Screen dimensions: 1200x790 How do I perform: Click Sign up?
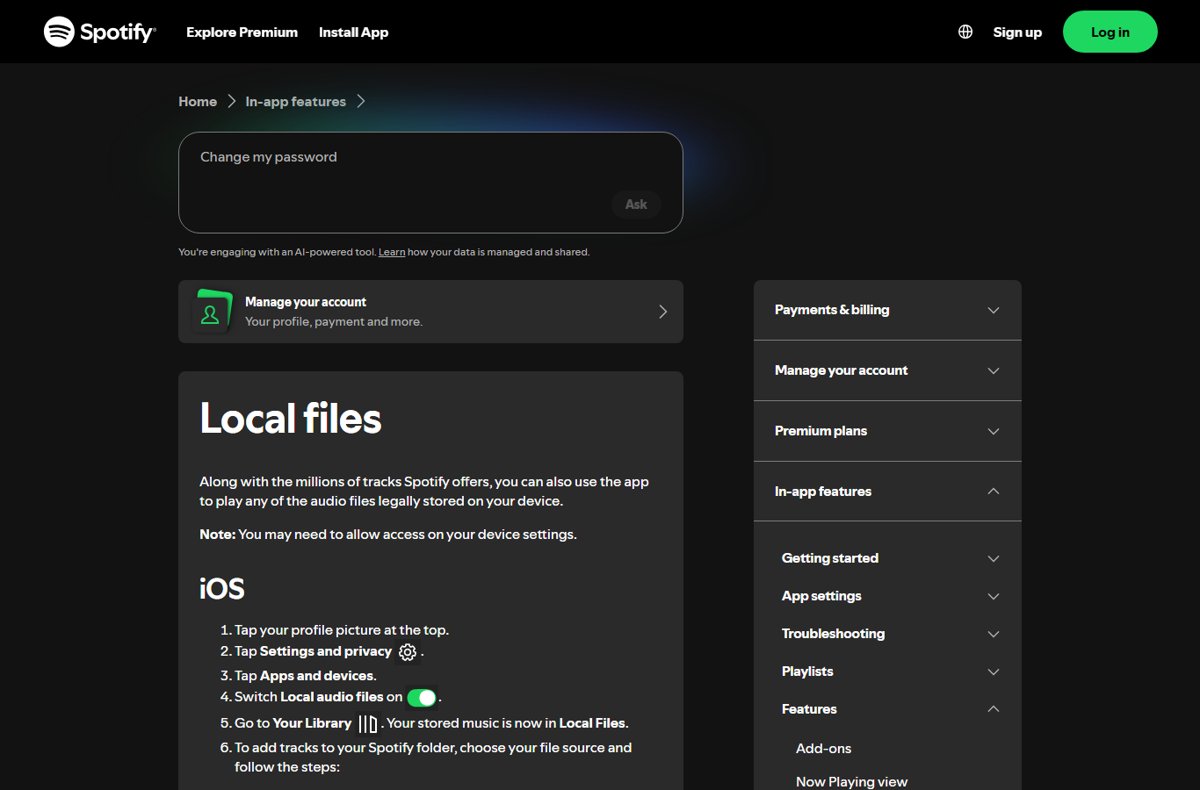pyautogui.click(x=1017, y=32)
